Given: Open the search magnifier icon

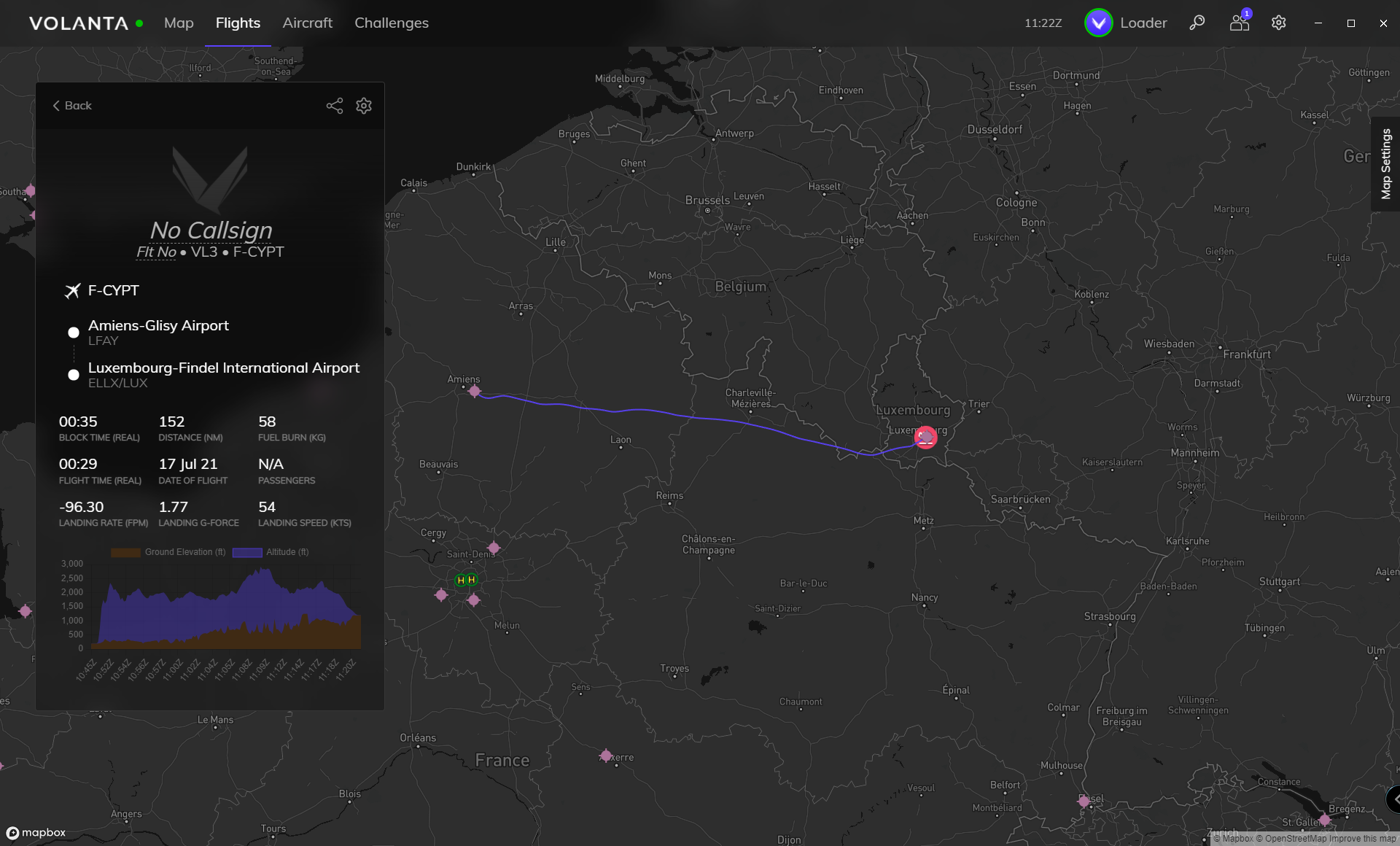Looking at the screenshot, I should (x=1197, y=23).
